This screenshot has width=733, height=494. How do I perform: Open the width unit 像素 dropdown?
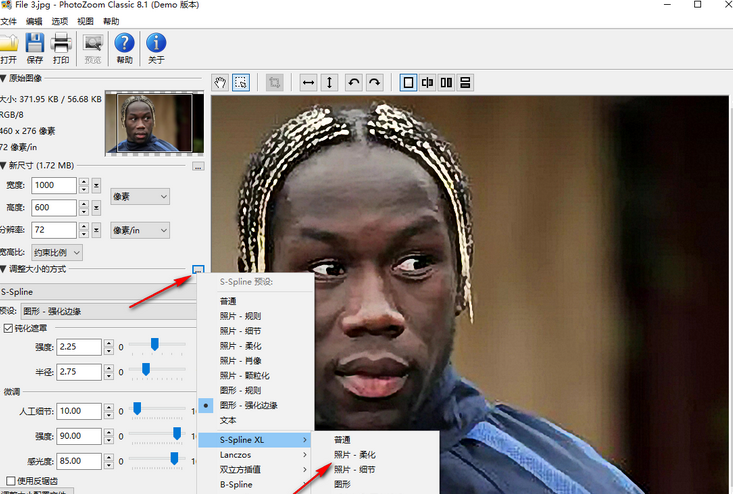click(x=140, y=197)
